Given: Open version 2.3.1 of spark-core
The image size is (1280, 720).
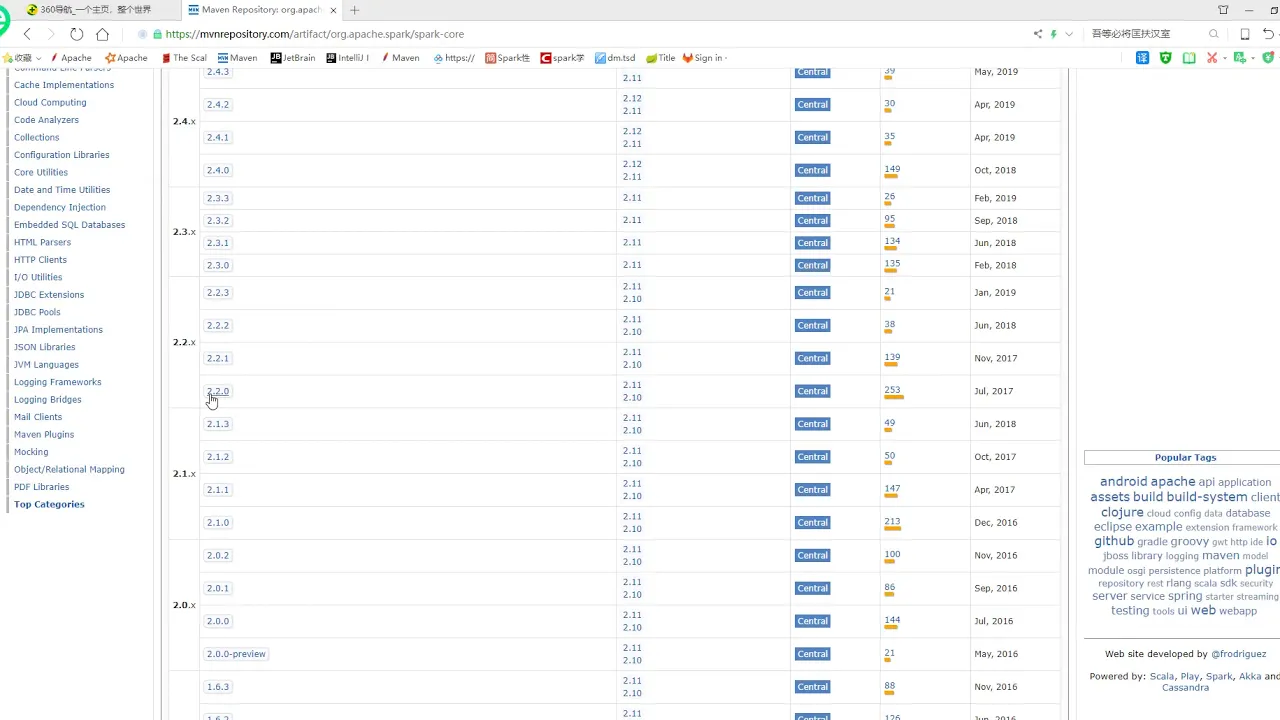Looking at the screenshot, I should point(218,243).
